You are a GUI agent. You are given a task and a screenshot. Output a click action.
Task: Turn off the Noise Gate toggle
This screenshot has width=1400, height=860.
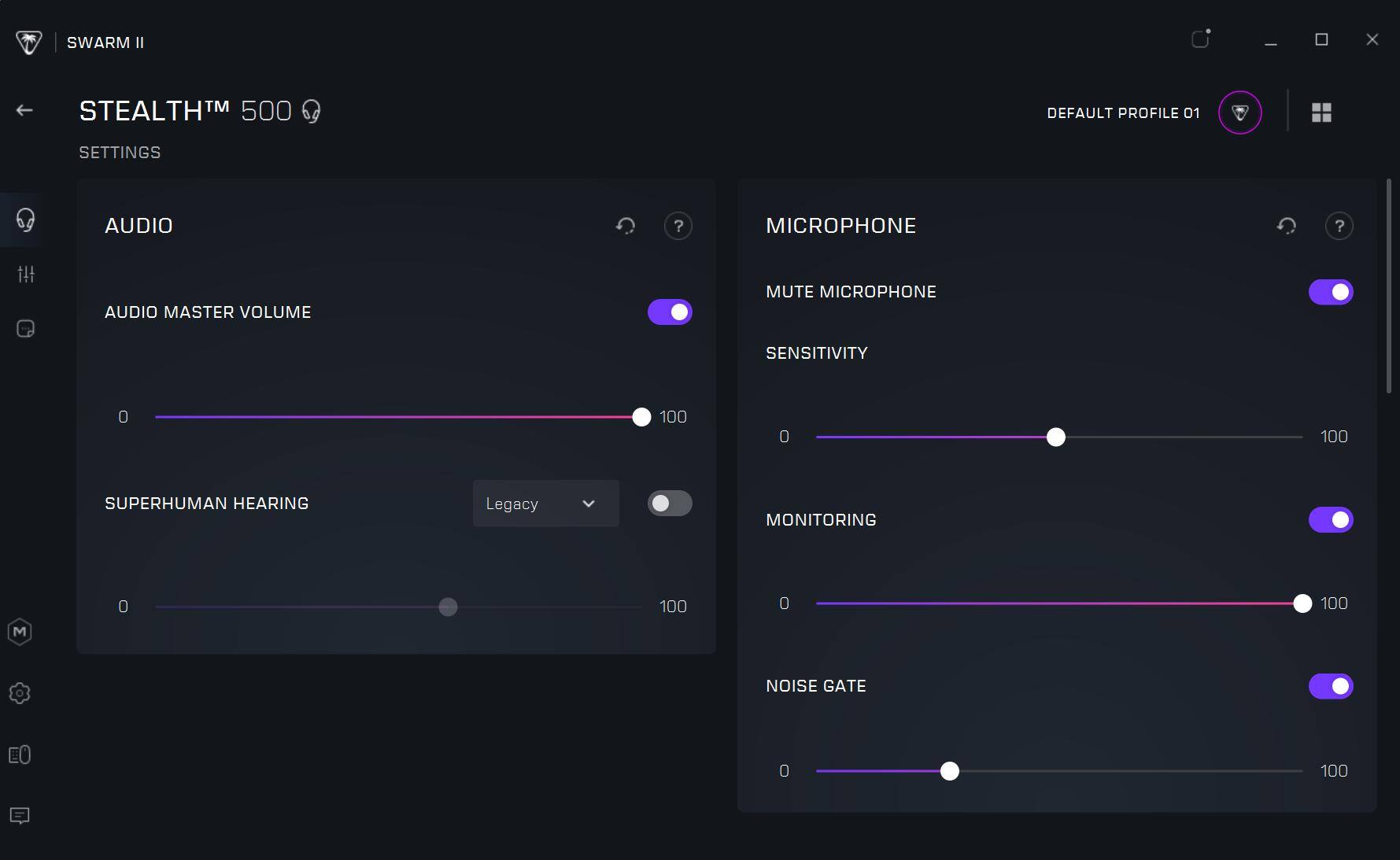(1331, 686)
